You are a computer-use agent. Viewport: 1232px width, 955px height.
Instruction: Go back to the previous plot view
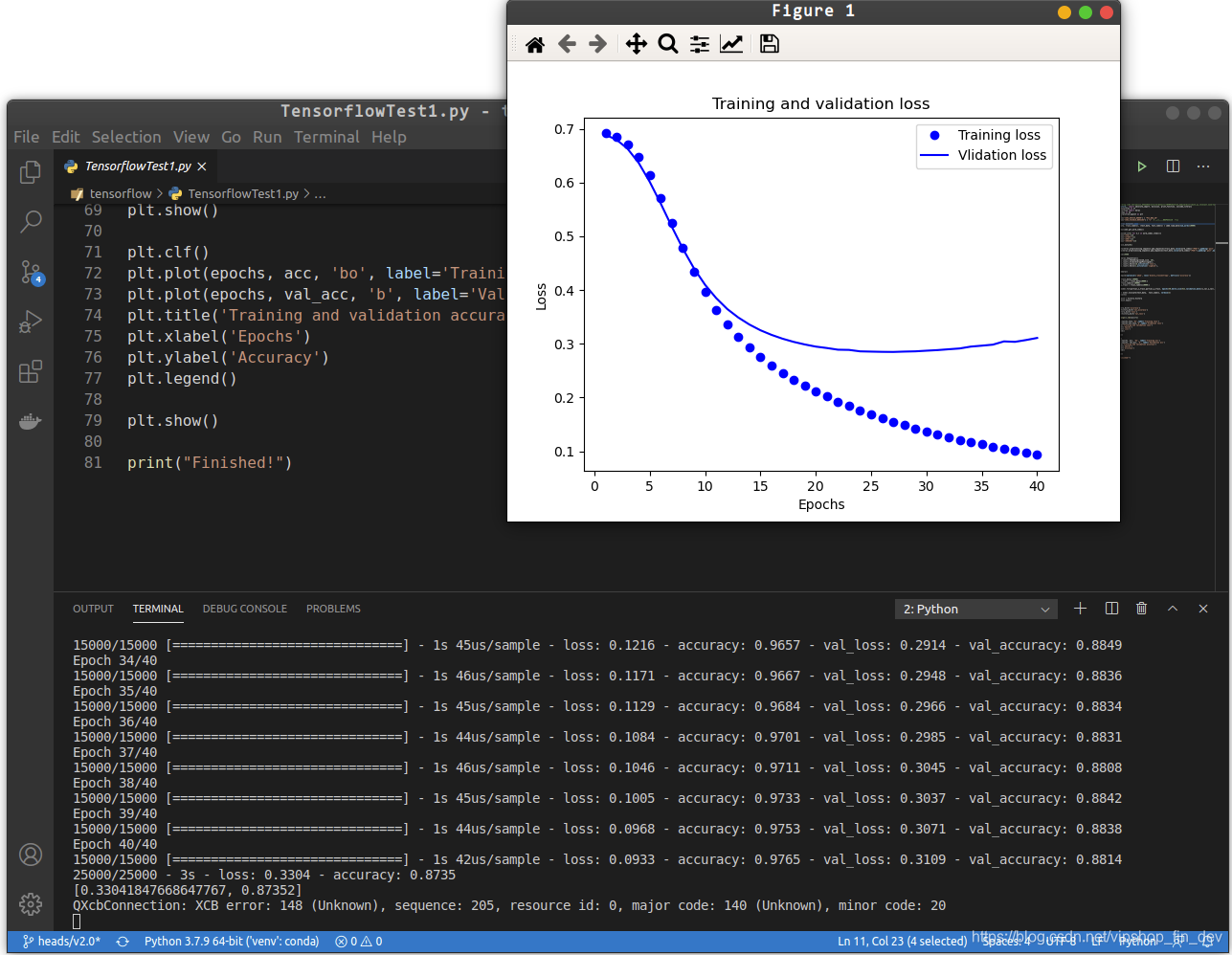567,44
